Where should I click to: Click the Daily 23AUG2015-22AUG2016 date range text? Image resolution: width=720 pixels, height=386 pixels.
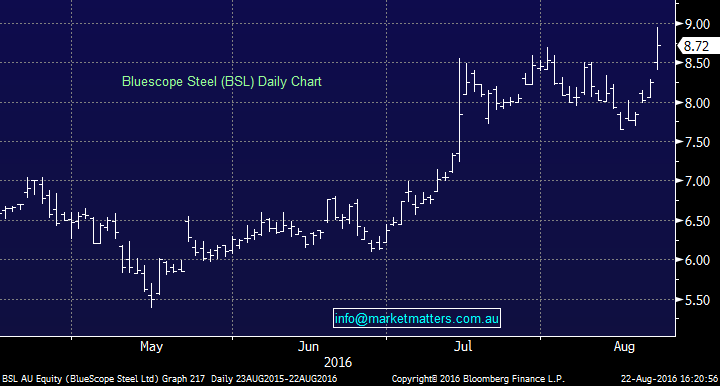[274, 379]
